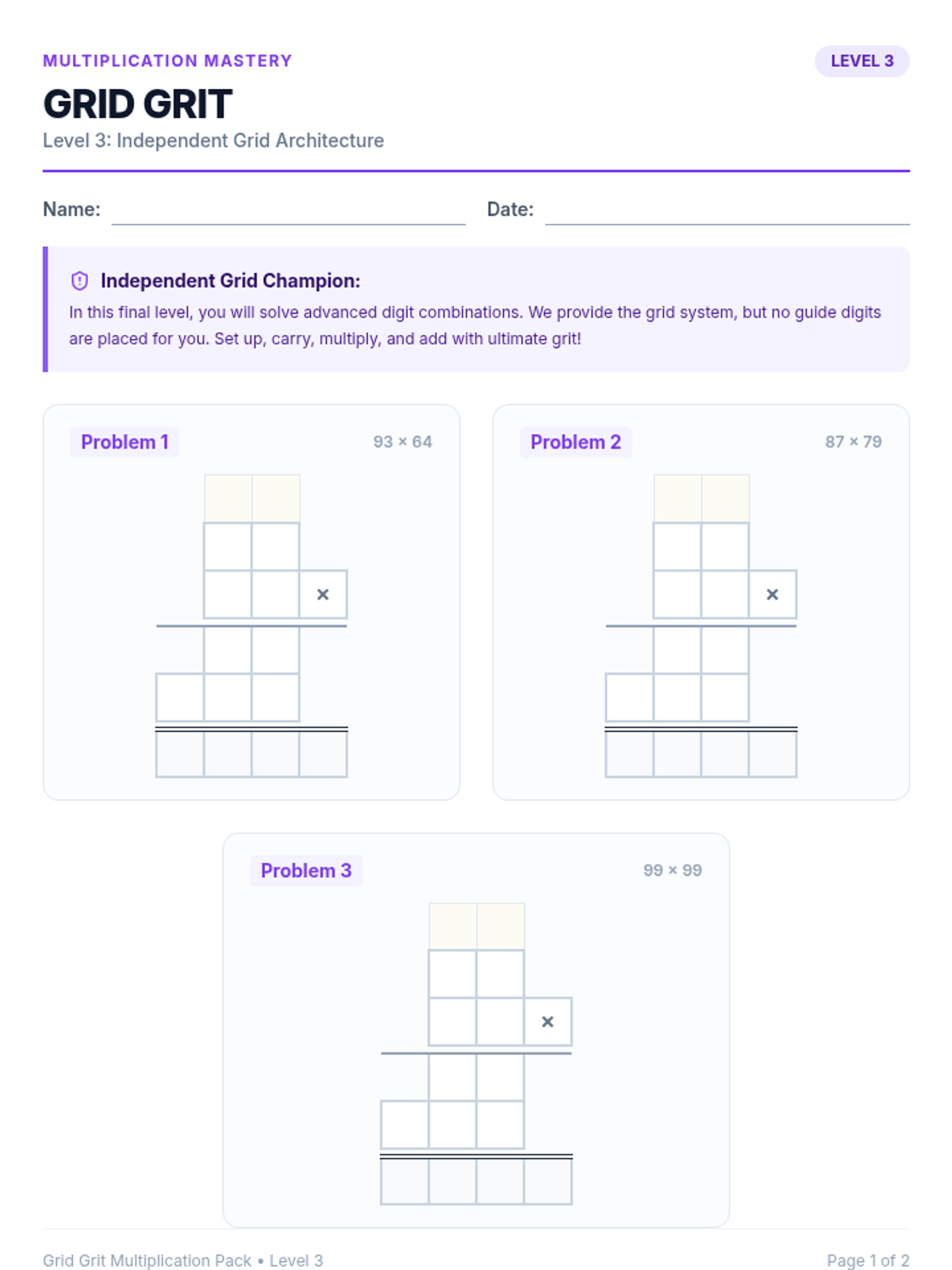Click the multiplication sign in Problem 3

pos(547,1022)
